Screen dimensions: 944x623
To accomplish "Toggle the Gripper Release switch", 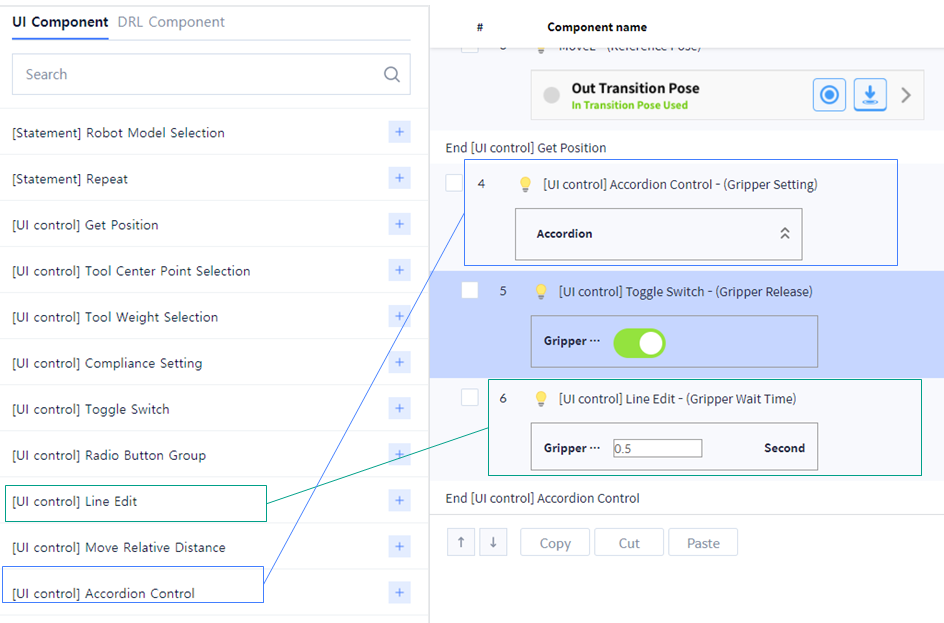I will [x=638, y=343].
